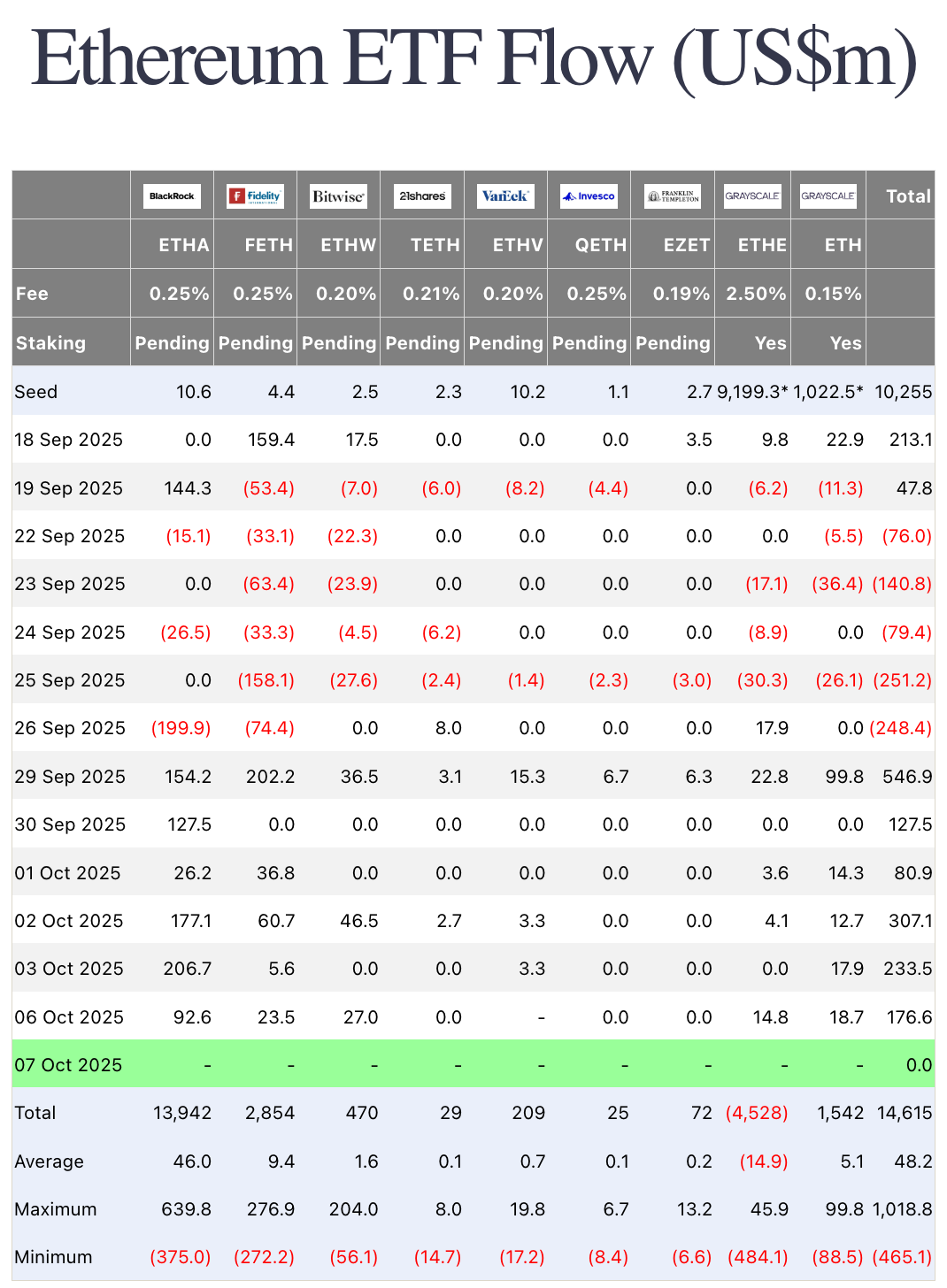Click the BlackRock logo

pos(172,196)
